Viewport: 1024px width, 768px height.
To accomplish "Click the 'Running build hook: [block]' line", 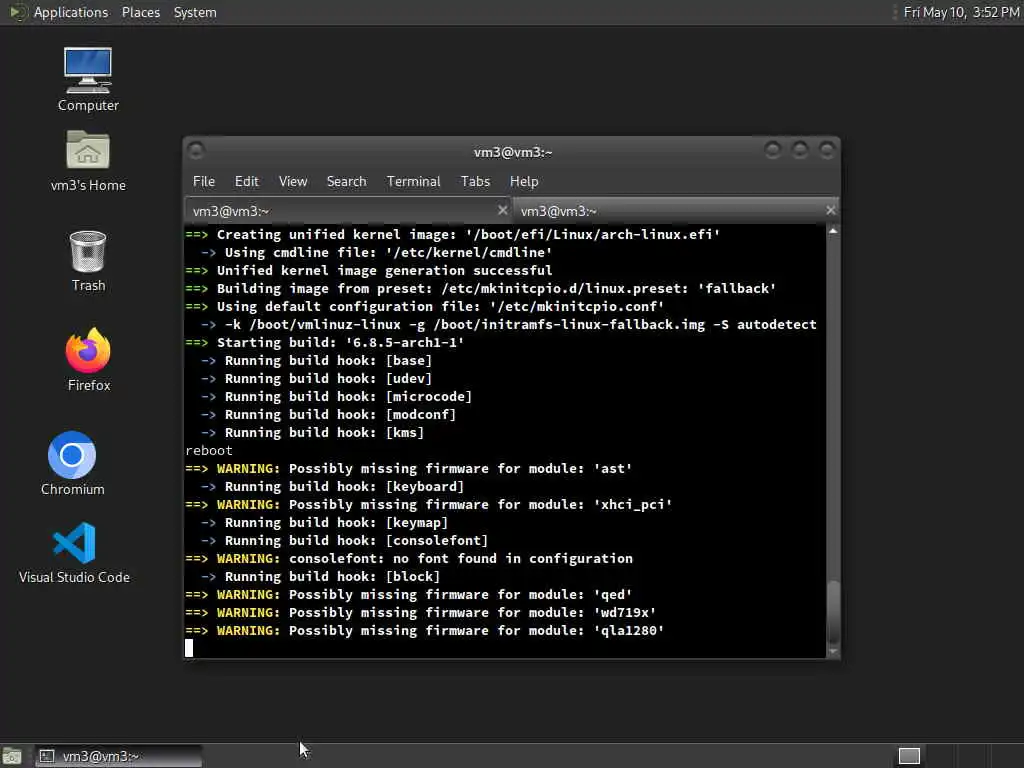I will point(321,577).
